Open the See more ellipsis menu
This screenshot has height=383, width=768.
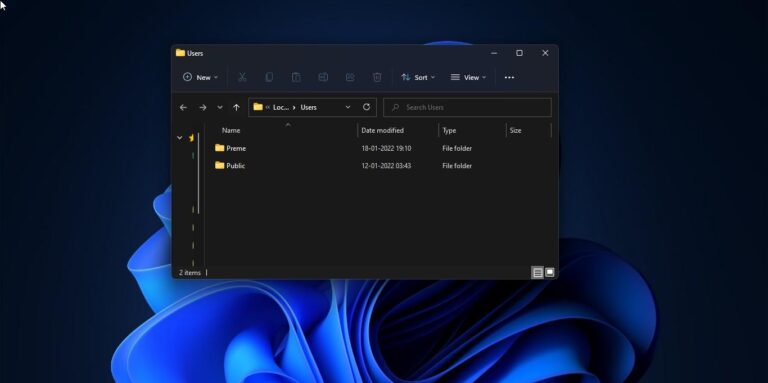click(x=509, y=77)
